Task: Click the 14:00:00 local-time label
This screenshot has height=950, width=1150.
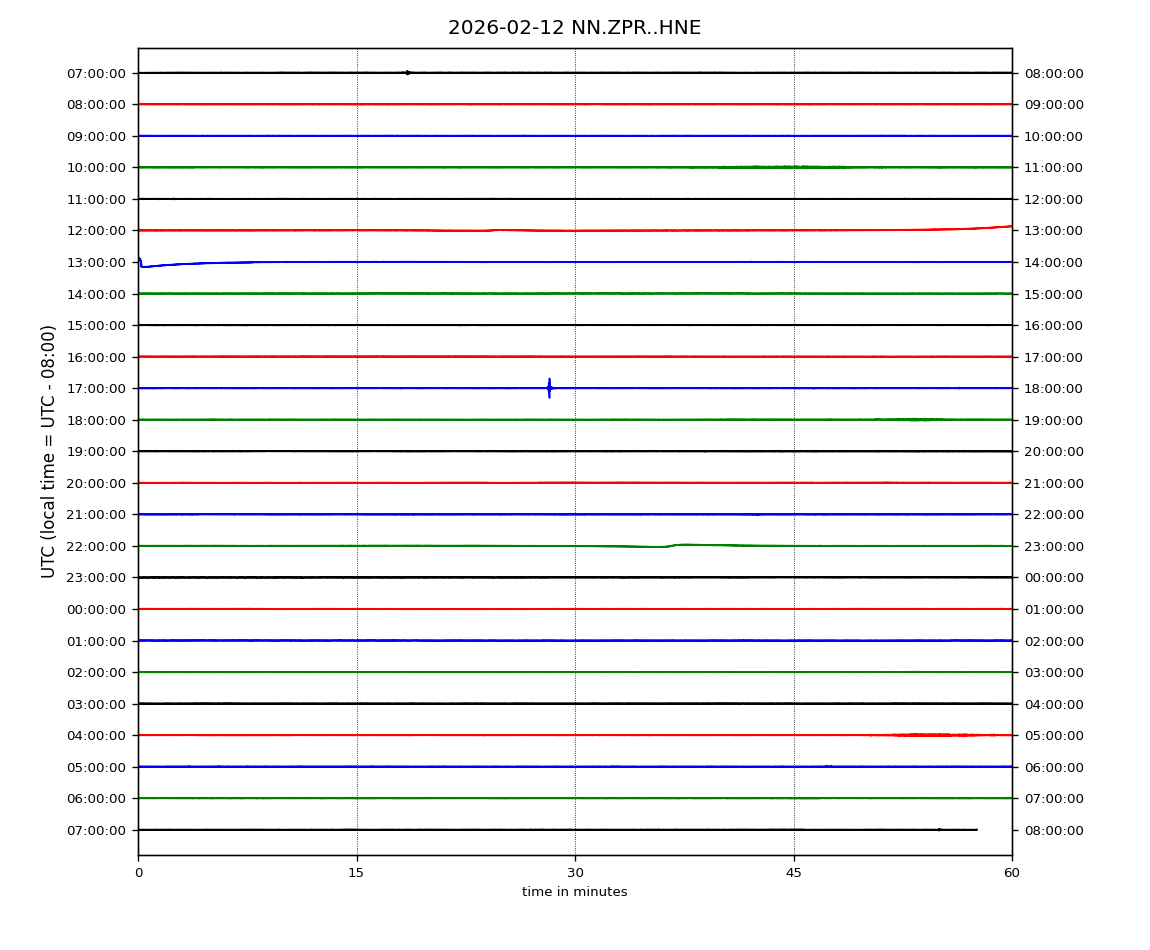Action: (1053, 262)
